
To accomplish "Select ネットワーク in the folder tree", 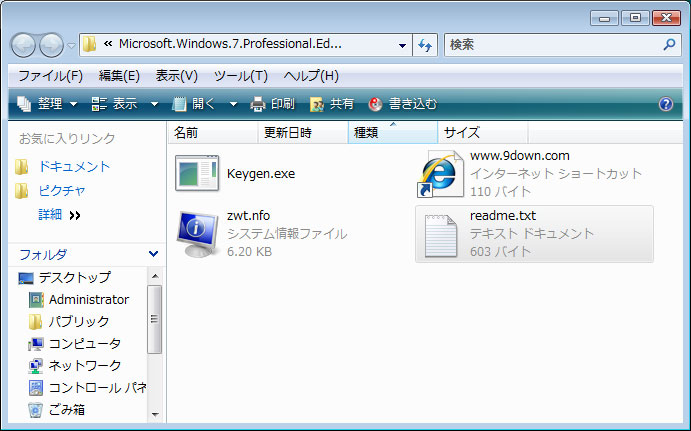I will (x=85, y=365).
